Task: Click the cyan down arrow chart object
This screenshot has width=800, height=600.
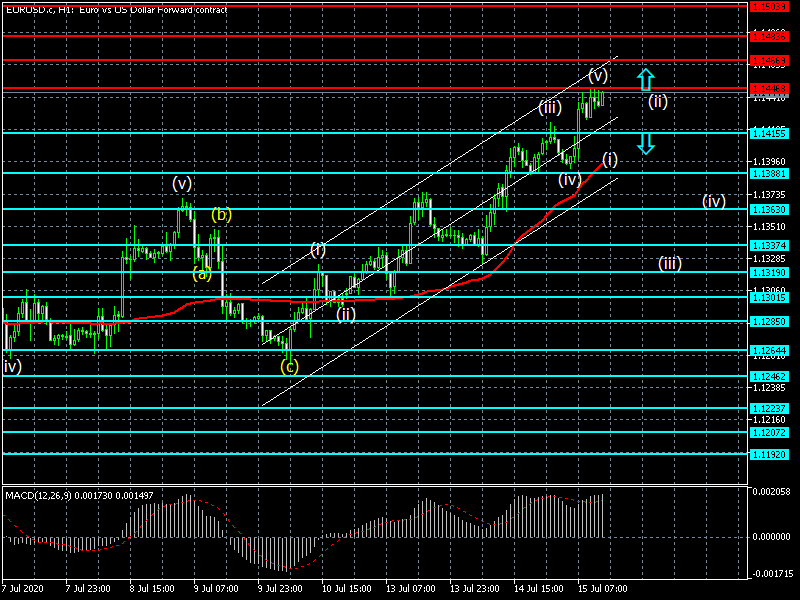Action: (645, 144)
